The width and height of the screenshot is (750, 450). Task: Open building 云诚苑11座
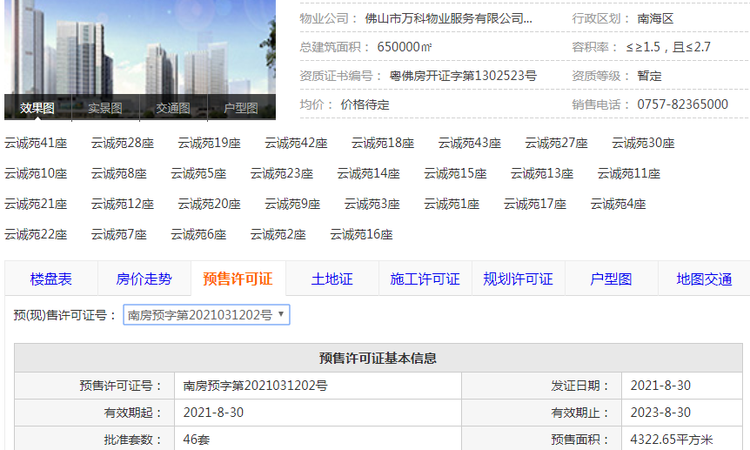629,174
